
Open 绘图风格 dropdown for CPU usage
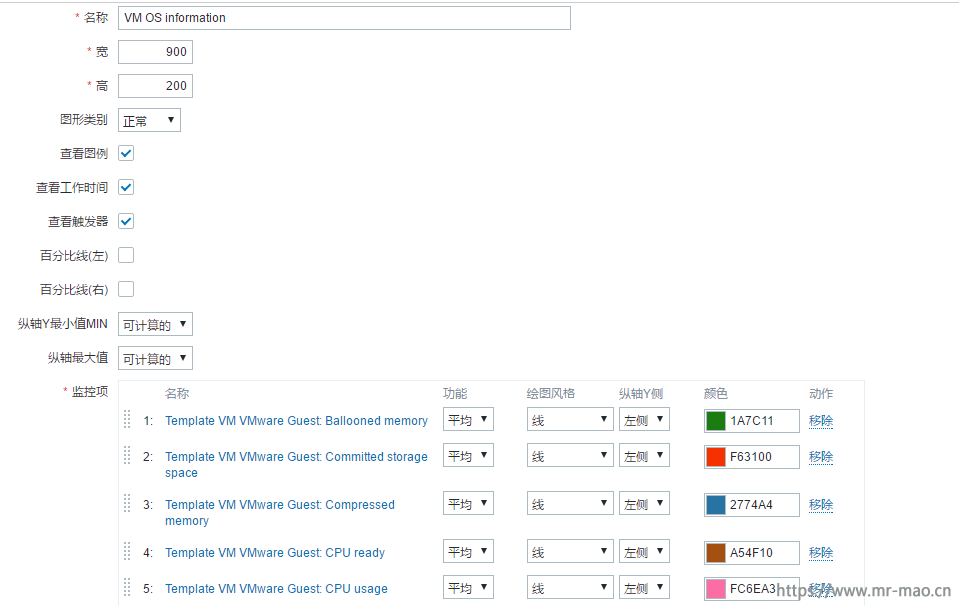coord(570,588)
